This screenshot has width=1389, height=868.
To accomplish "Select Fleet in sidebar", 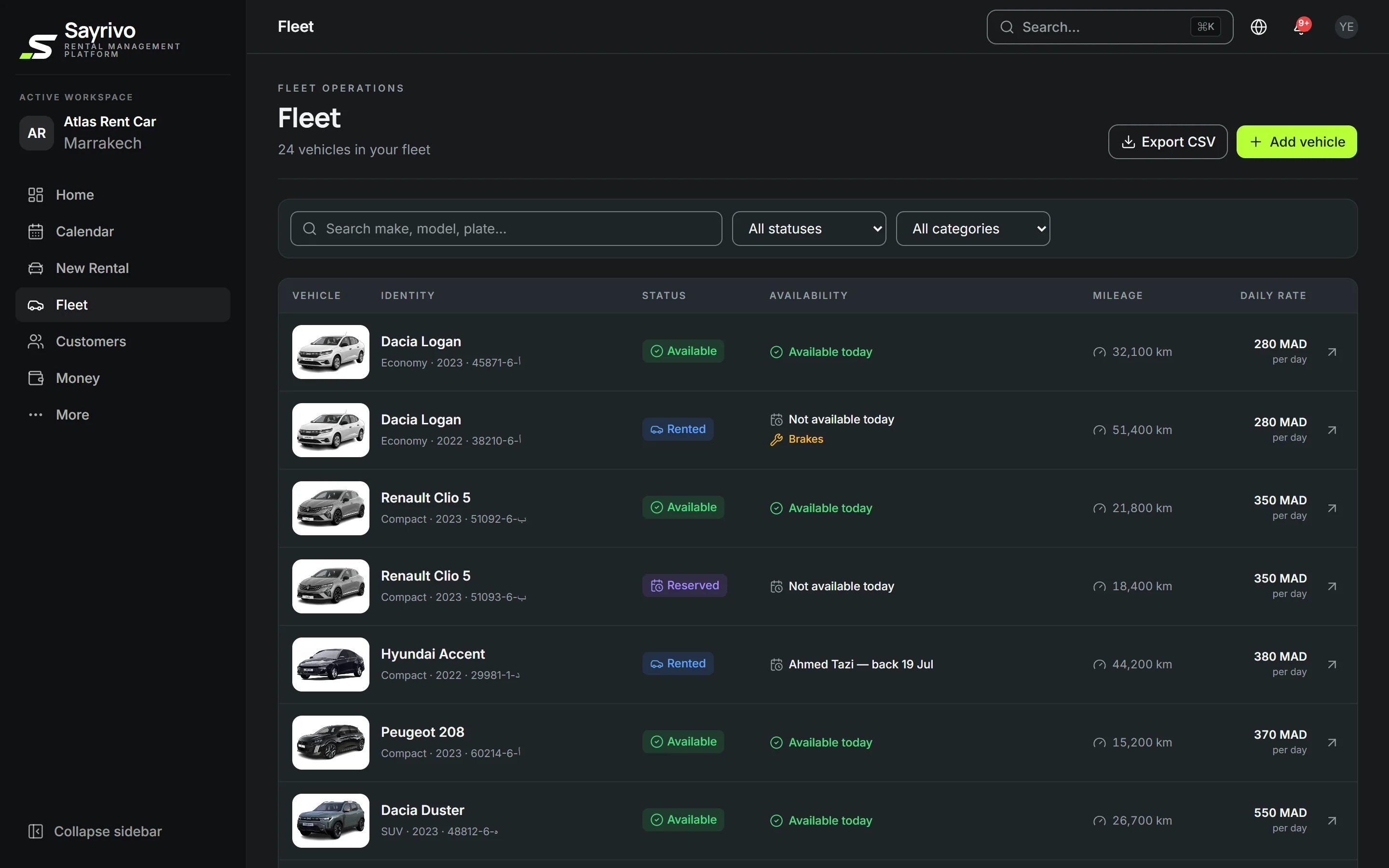I will [123, 305].
